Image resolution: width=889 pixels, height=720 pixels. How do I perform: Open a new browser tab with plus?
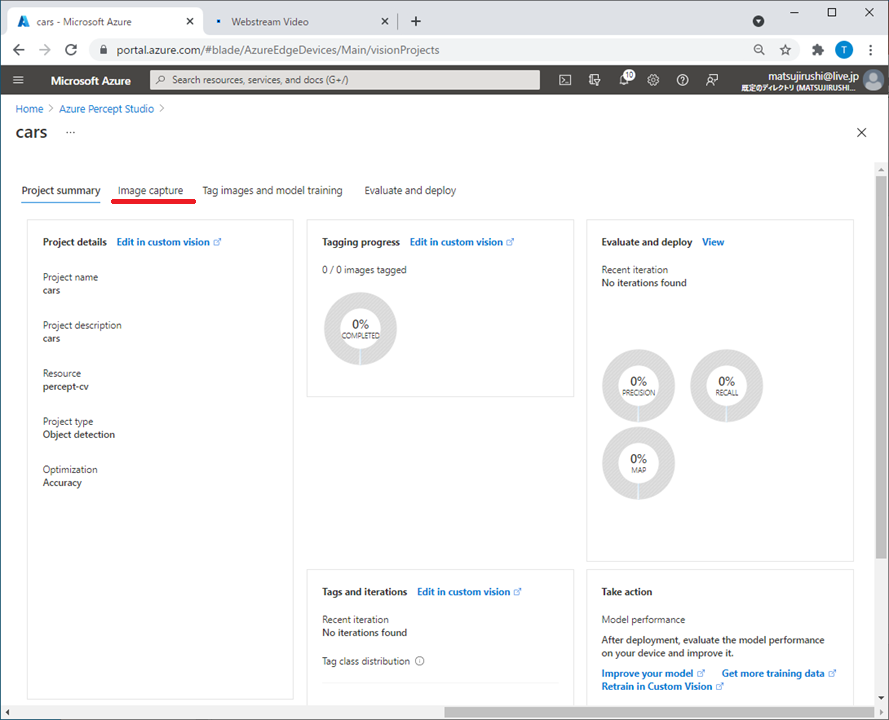416,21
